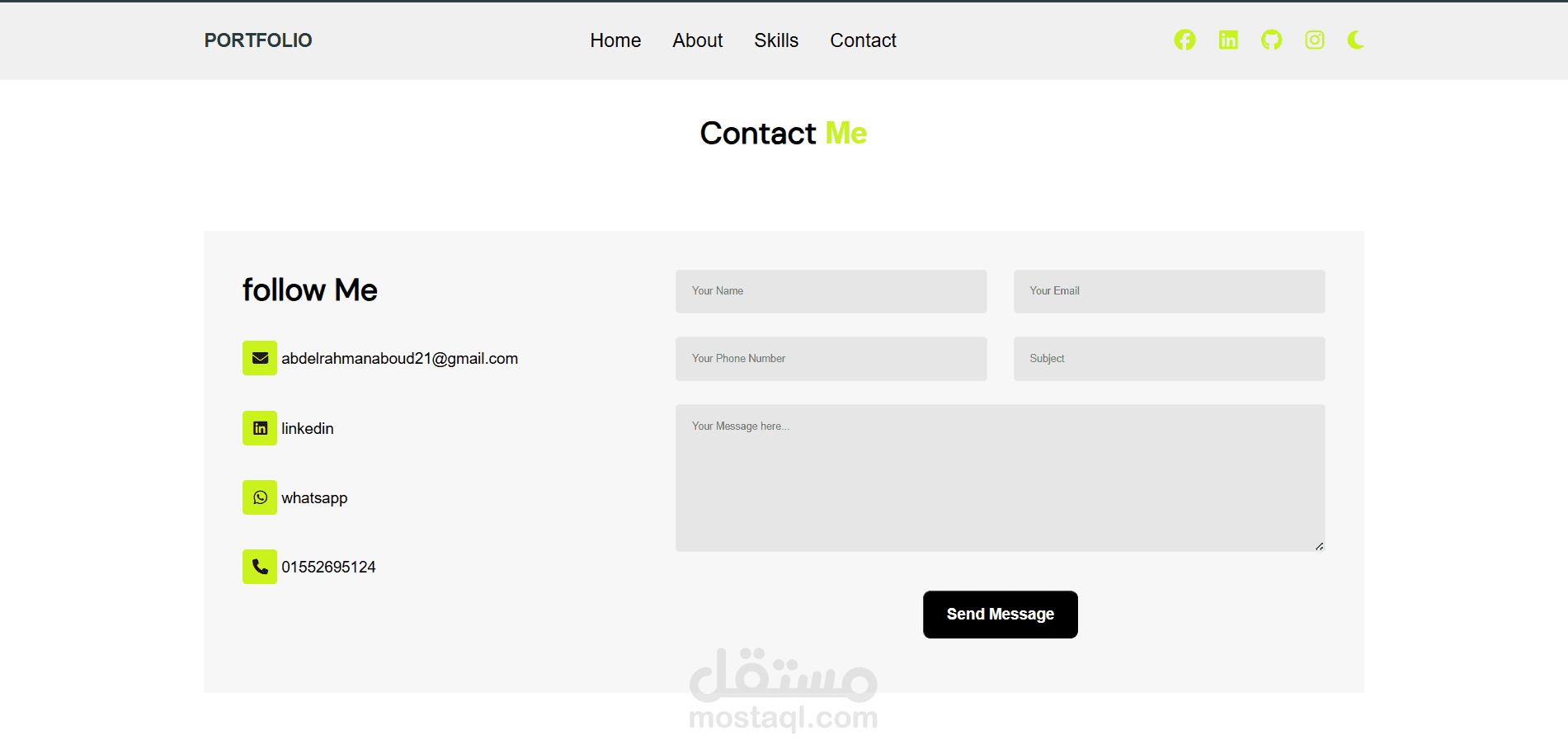
Task: Click the Send Message button
Action: [1001, 615]
